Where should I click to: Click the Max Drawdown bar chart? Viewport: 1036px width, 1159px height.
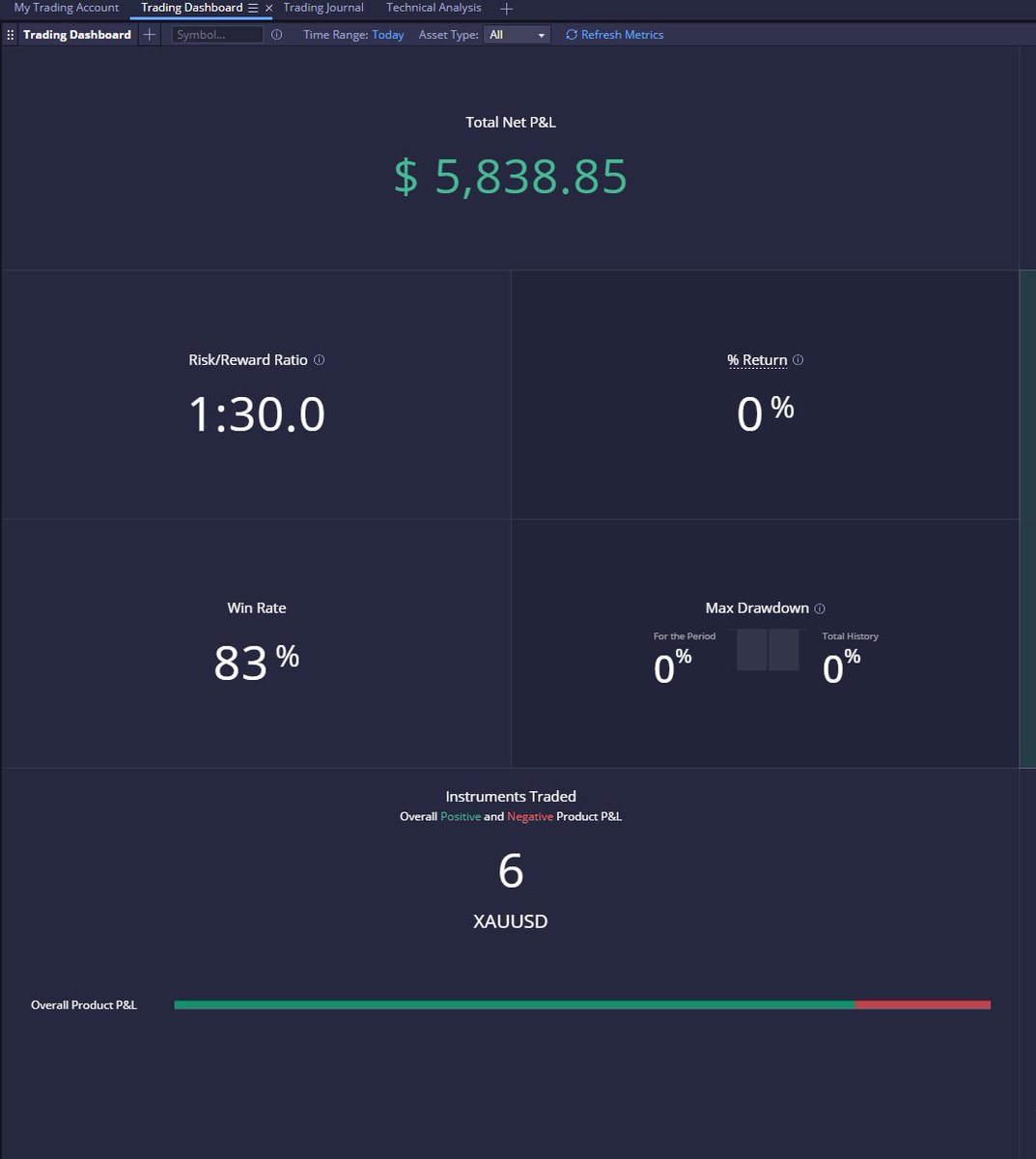(x=768, y=650)
